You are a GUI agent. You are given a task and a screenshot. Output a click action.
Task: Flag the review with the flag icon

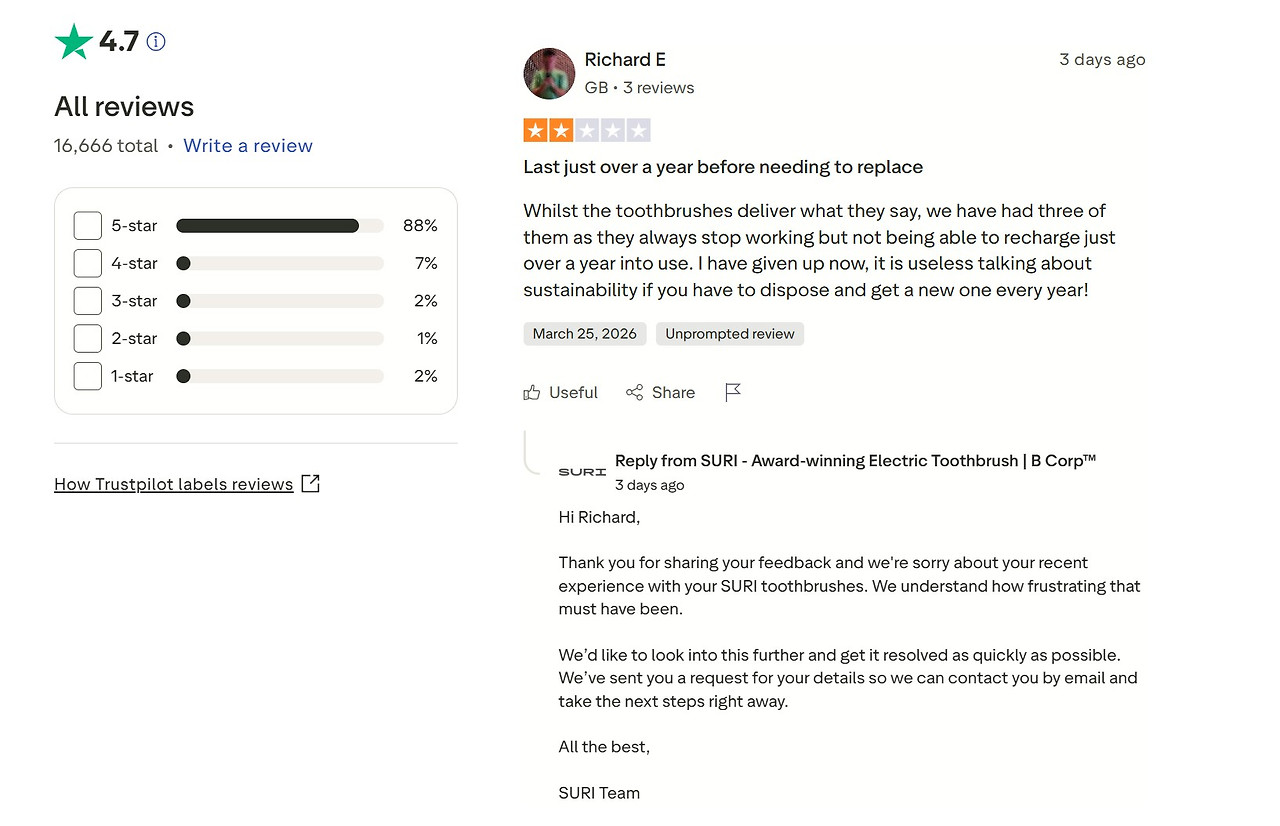(x=733, y=393)
